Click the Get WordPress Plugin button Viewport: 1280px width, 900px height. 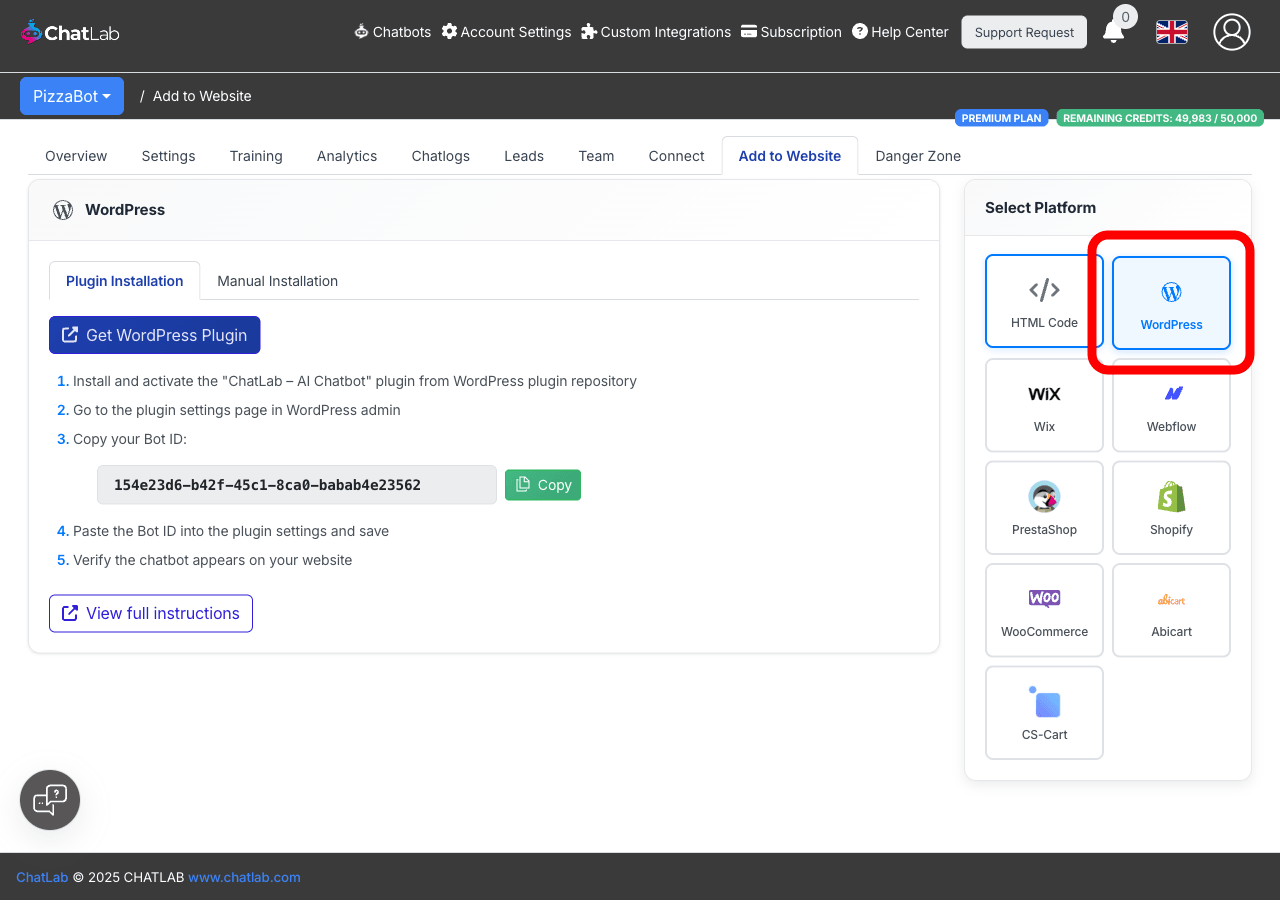[155, 335]
